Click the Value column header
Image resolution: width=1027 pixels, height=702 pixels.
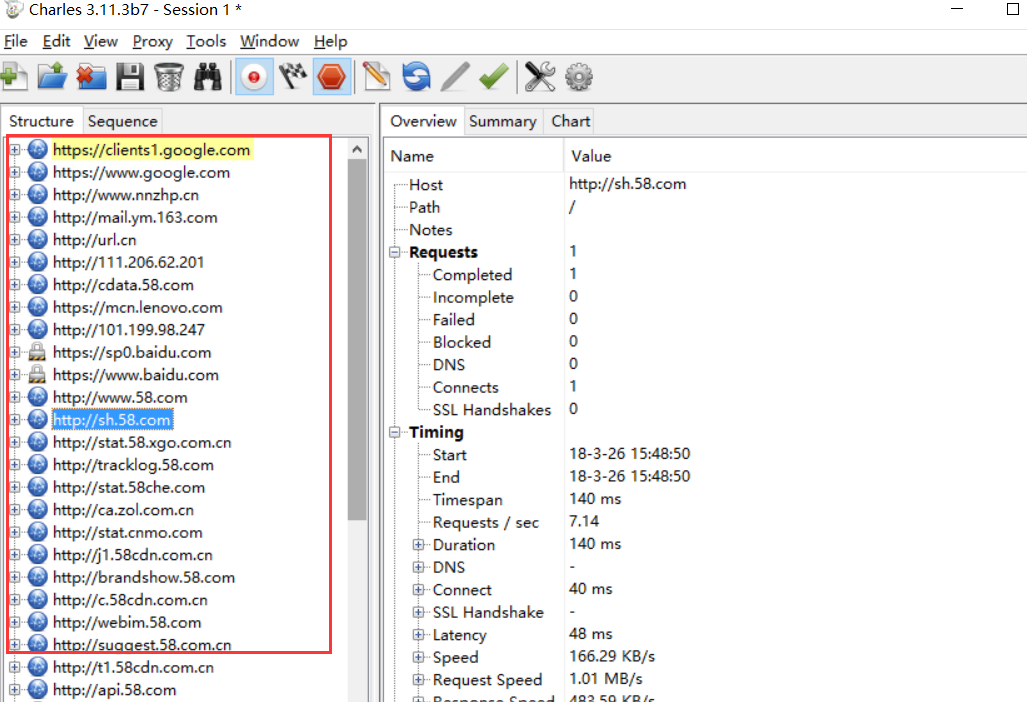[x=795, y=156]
